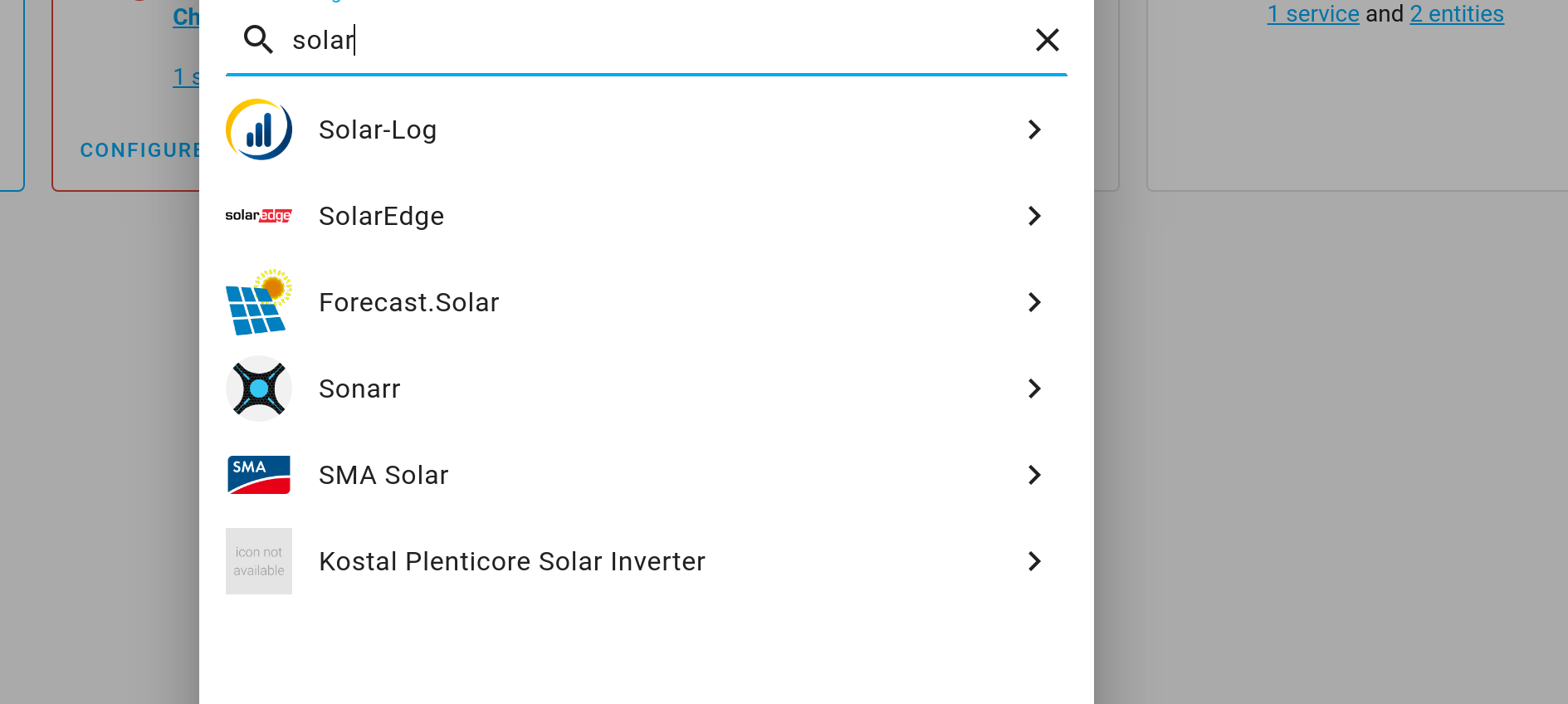
Task: Click the Forecast.Solar panel icon
Action: tap(258, 302)
